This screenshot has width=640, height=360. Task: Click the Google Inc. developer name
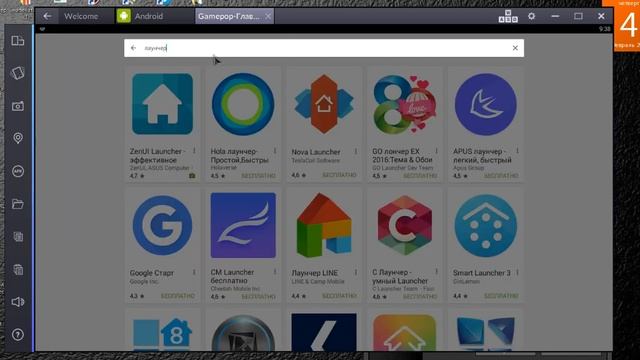144,282
